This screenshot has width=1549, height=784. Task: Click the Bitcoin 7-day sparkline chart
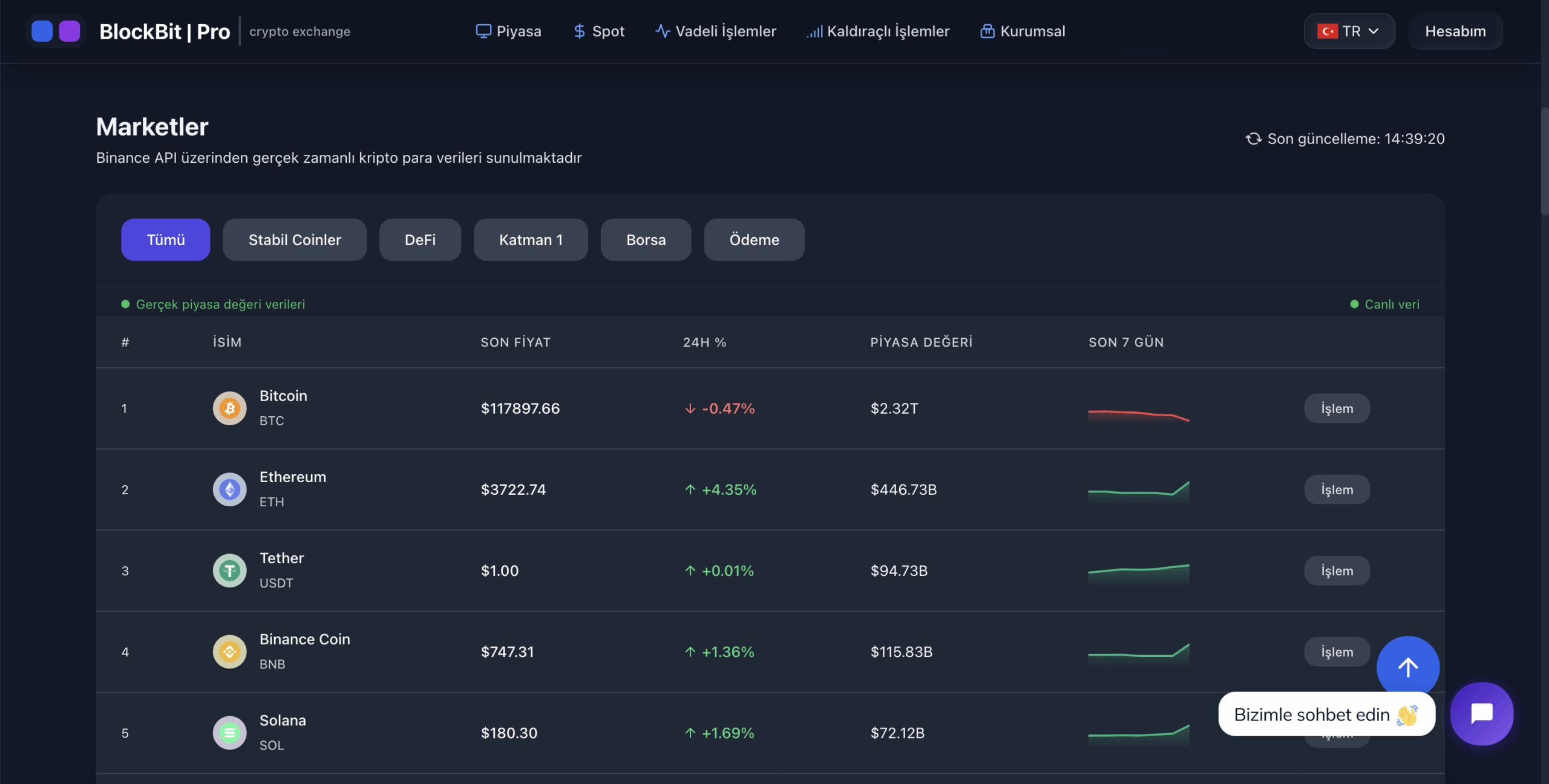tap(1139, 415)
